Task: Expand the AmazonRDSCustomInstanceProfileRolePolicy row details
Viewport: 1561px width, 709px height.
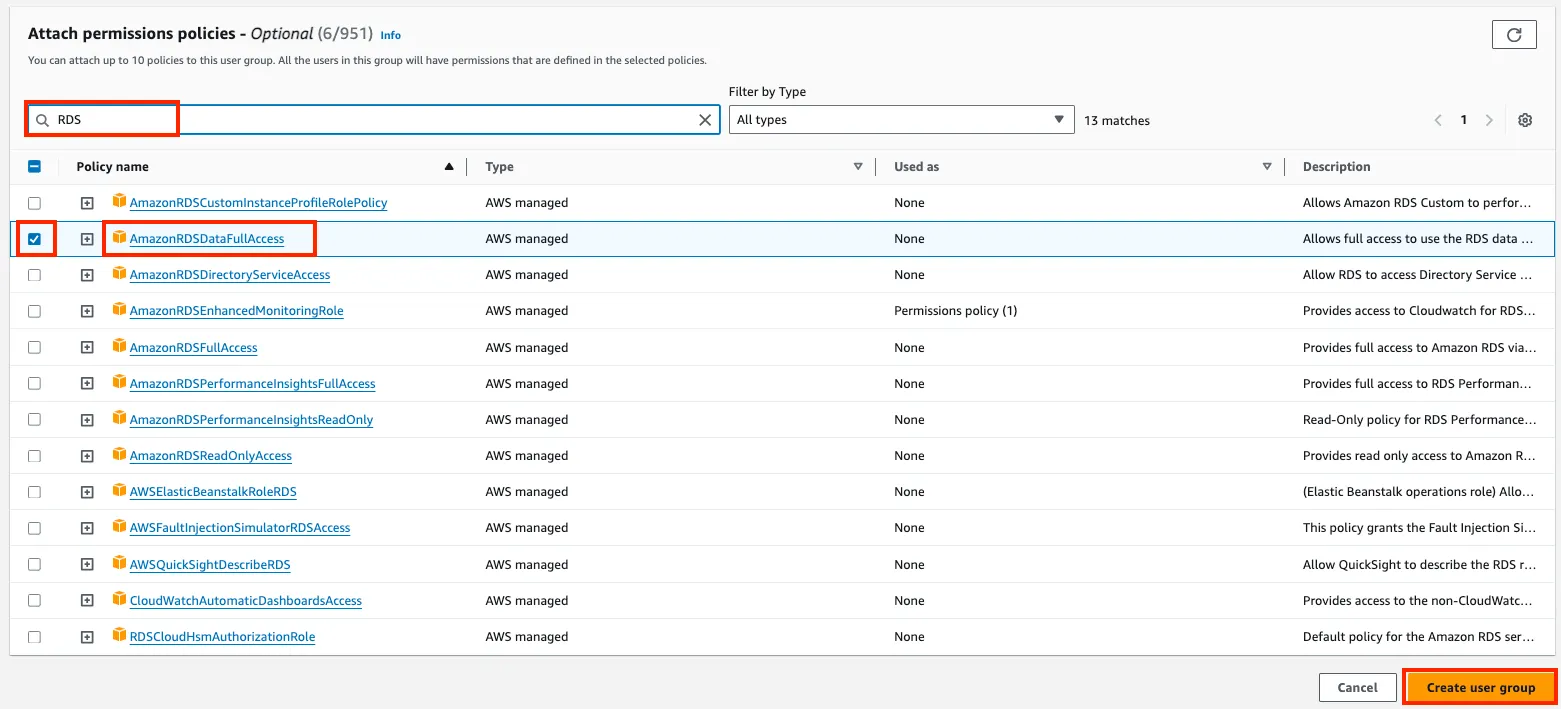Action: point(87,203)
